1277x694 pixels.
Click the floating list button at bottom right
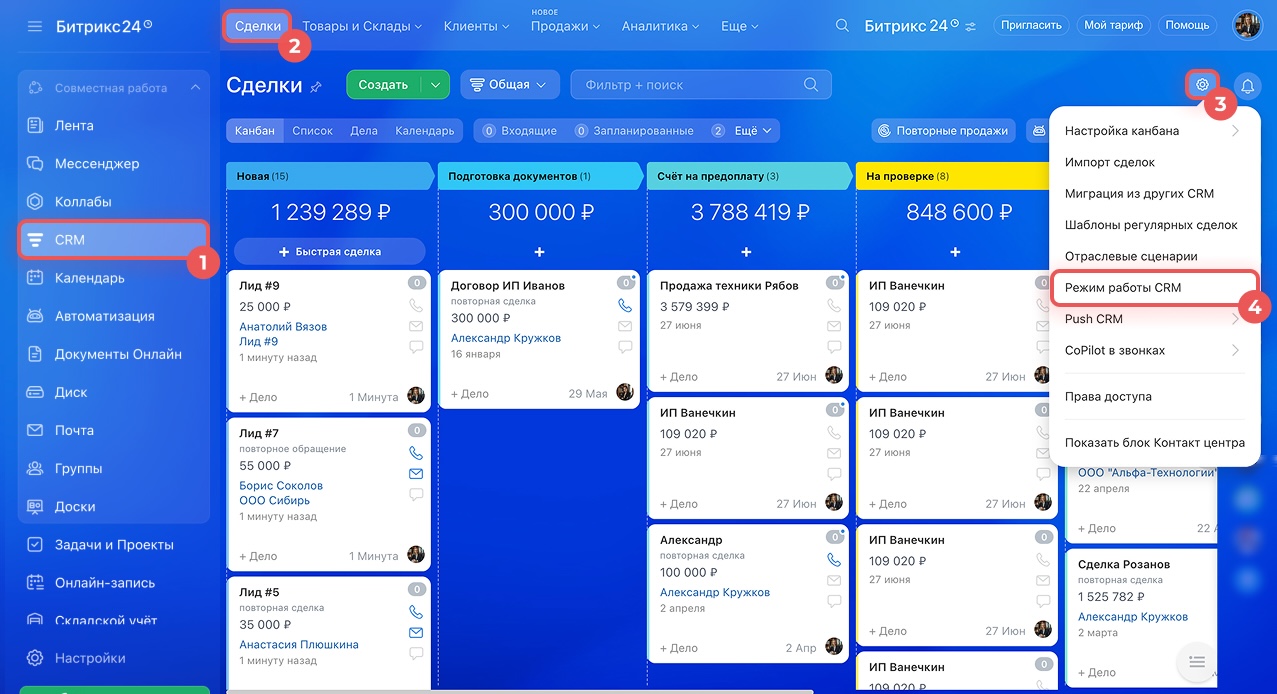click(x=1197, y=660)
